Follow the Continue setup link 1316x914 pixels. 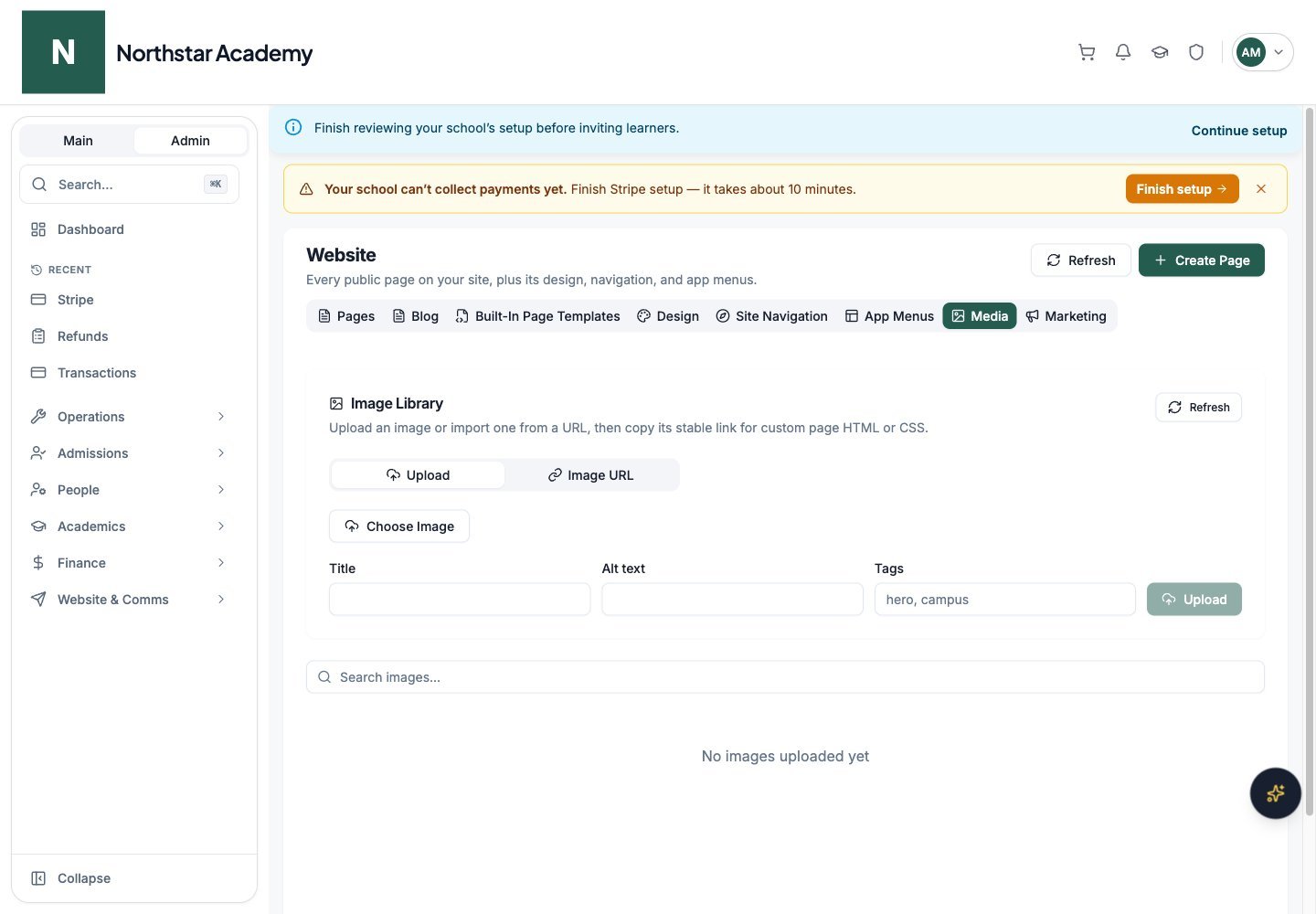[x=1239, y=131]
